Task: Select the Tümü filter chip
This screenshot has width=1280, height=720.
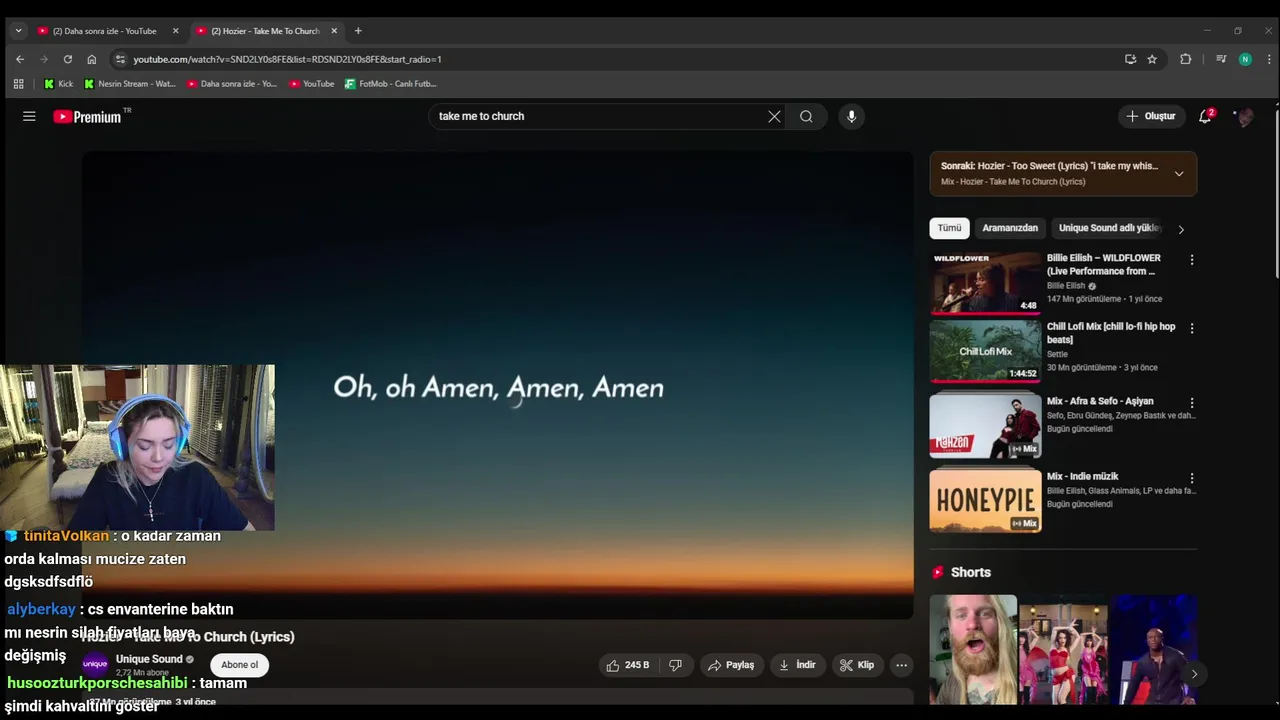Action: point(949,228)
